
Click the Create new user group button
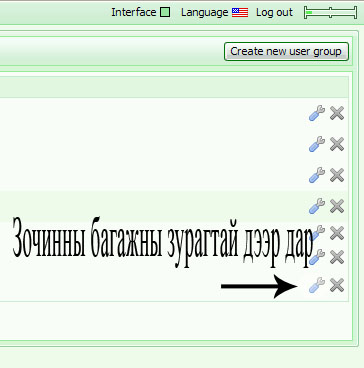286,52
